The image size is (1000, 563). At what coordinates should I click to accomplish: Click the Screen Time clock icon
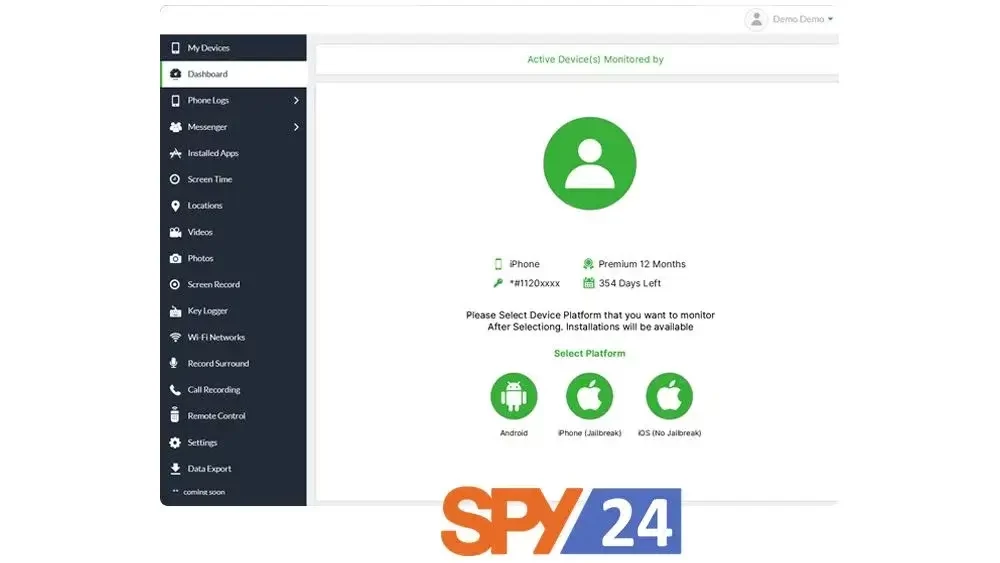(x=175, y=179)
